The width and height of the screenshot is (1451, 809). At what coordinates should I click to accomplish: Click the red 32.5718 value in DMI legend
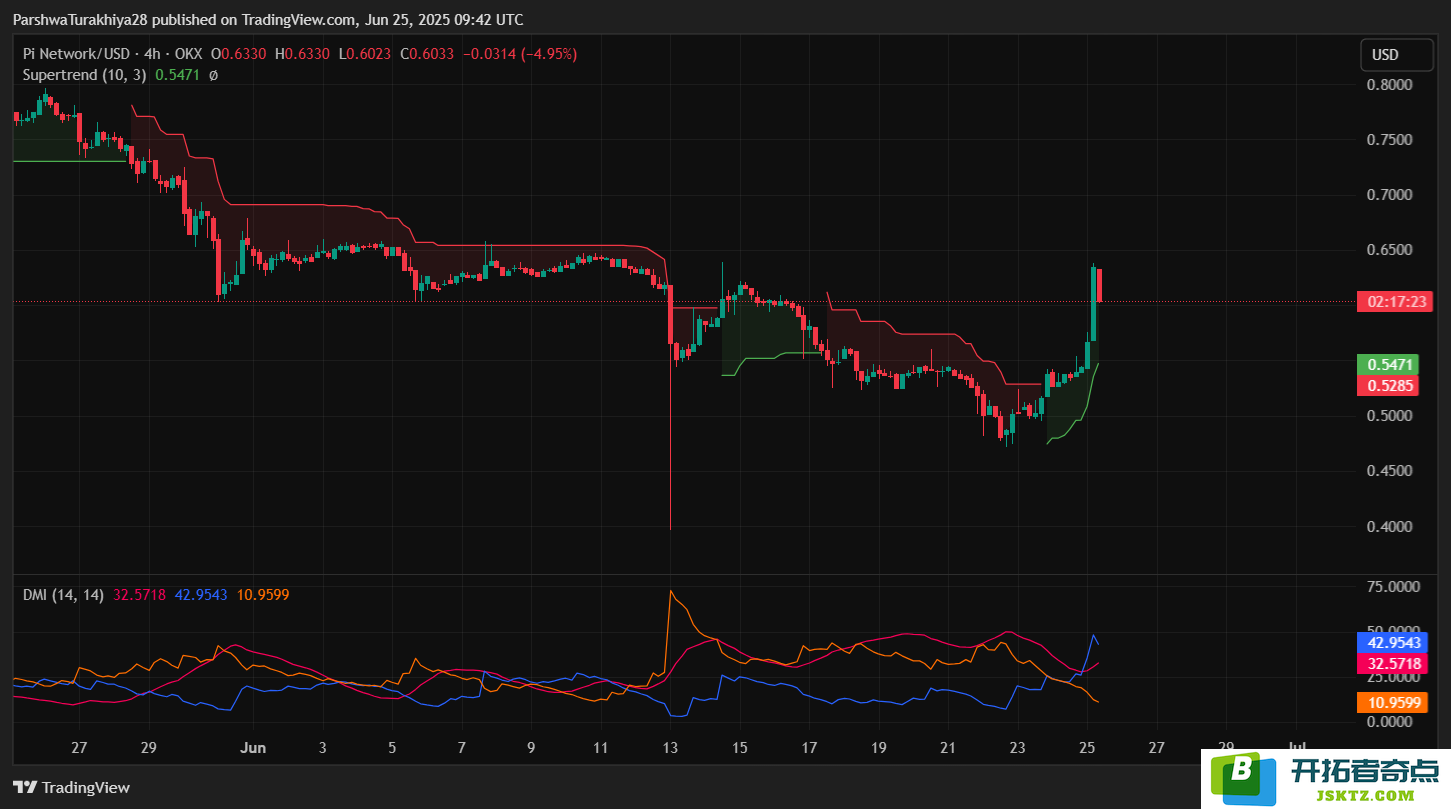[x=139, y=595]
